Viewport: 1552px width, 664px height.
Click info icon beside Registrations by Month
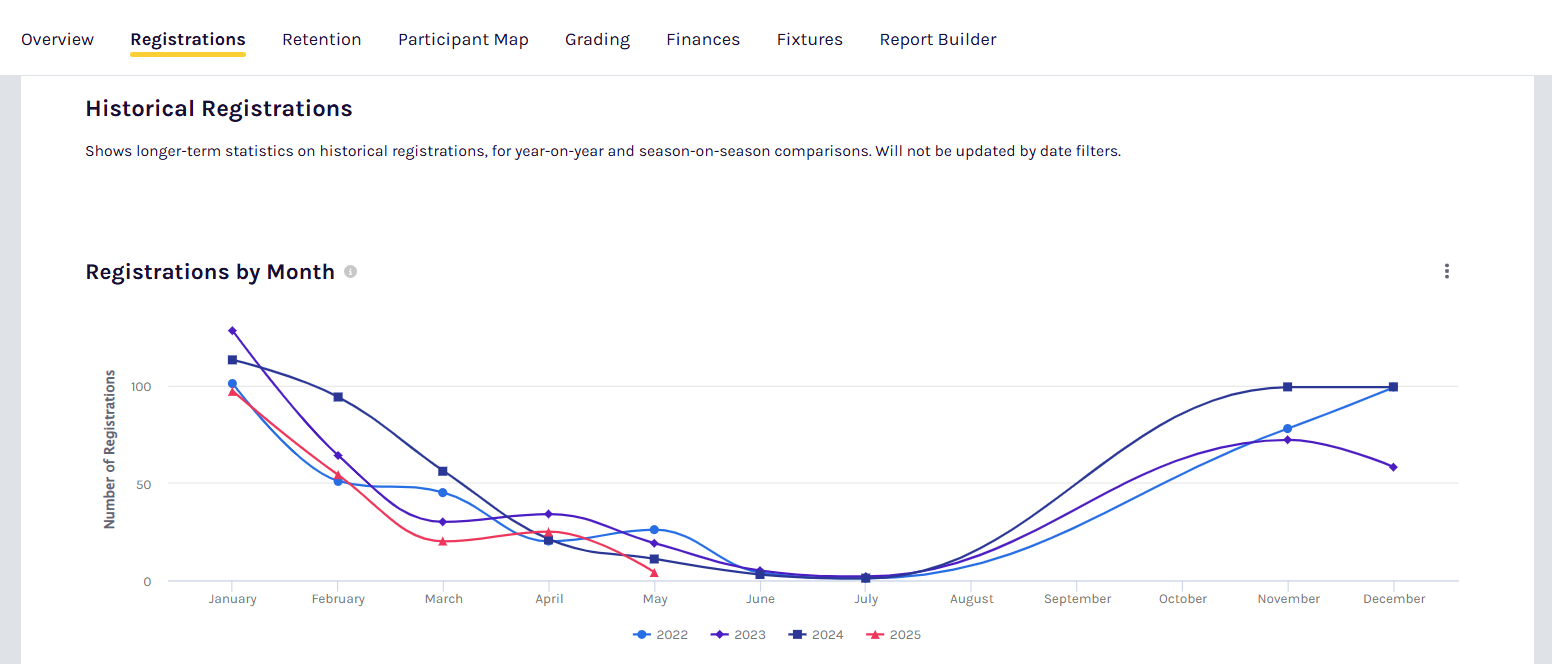[350, 272]
